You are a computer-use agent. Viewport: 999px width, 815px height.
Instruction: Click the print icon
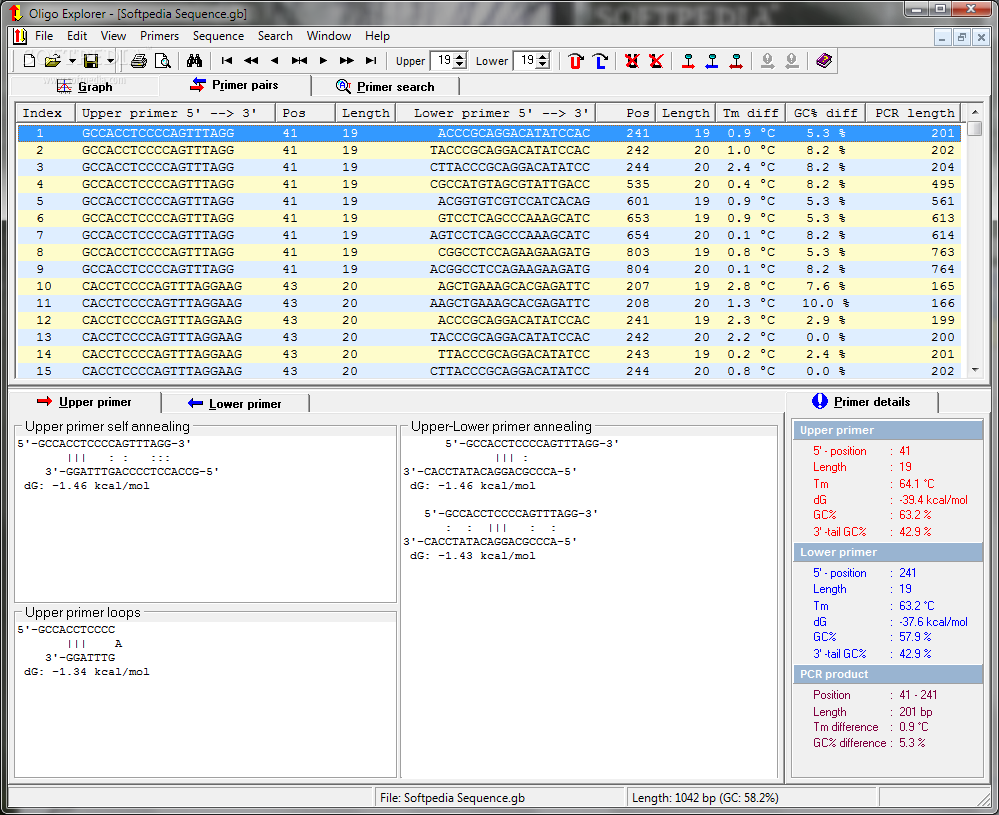(x=138, y=61)
